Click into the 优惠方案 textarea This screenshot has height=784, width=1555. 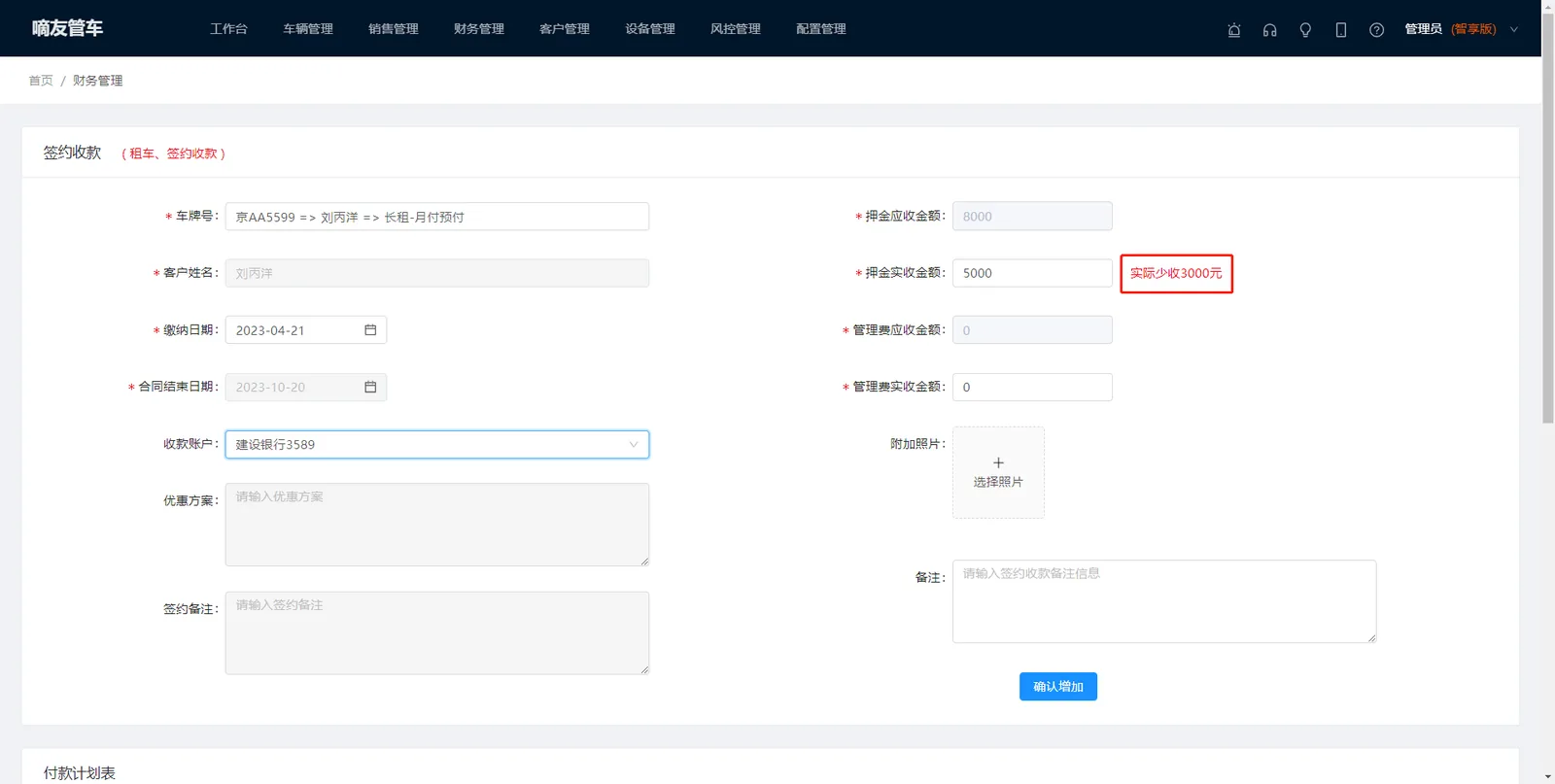(437, 525)
